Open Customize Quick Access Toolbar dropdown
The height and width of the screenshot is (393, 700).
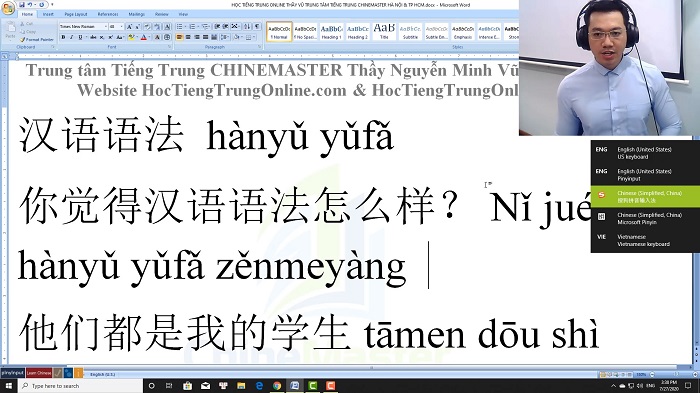52,4
